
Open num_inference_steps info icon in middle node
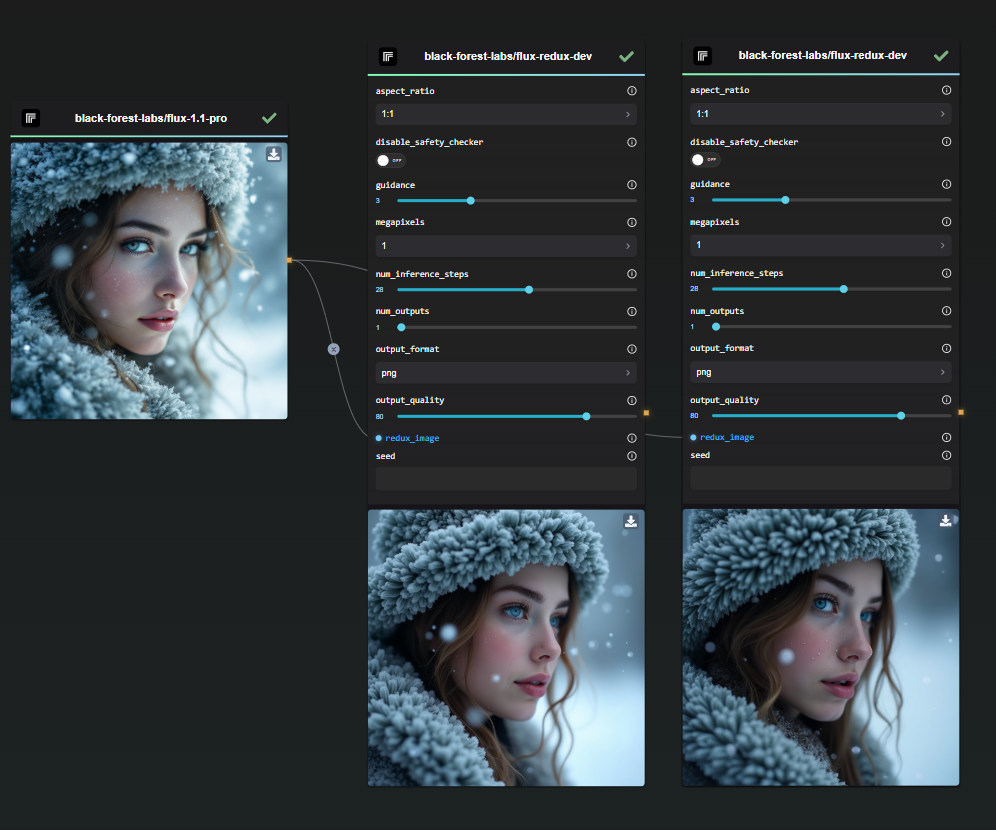[x=631, y=274]
